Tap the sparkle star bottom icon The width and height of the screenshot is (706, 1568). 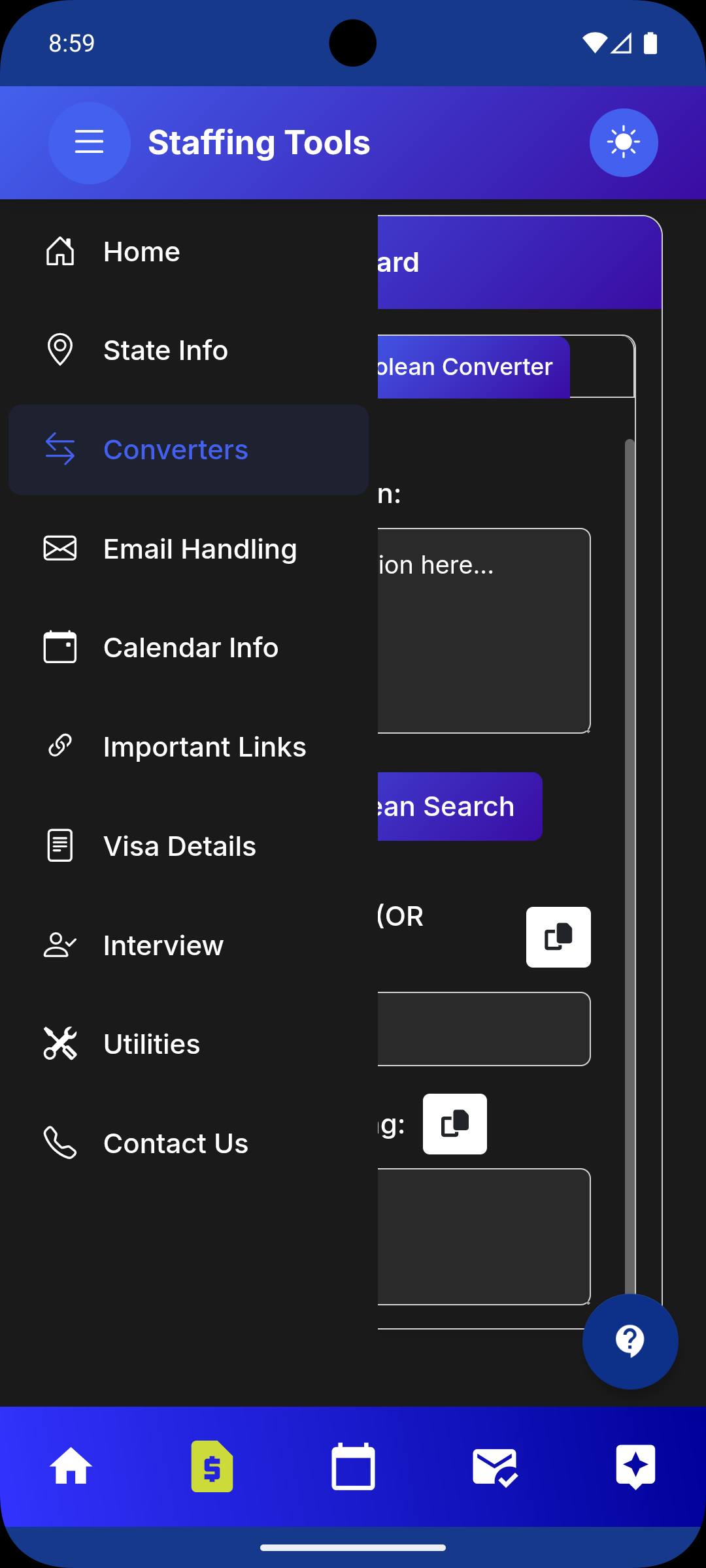(635, 1466)
